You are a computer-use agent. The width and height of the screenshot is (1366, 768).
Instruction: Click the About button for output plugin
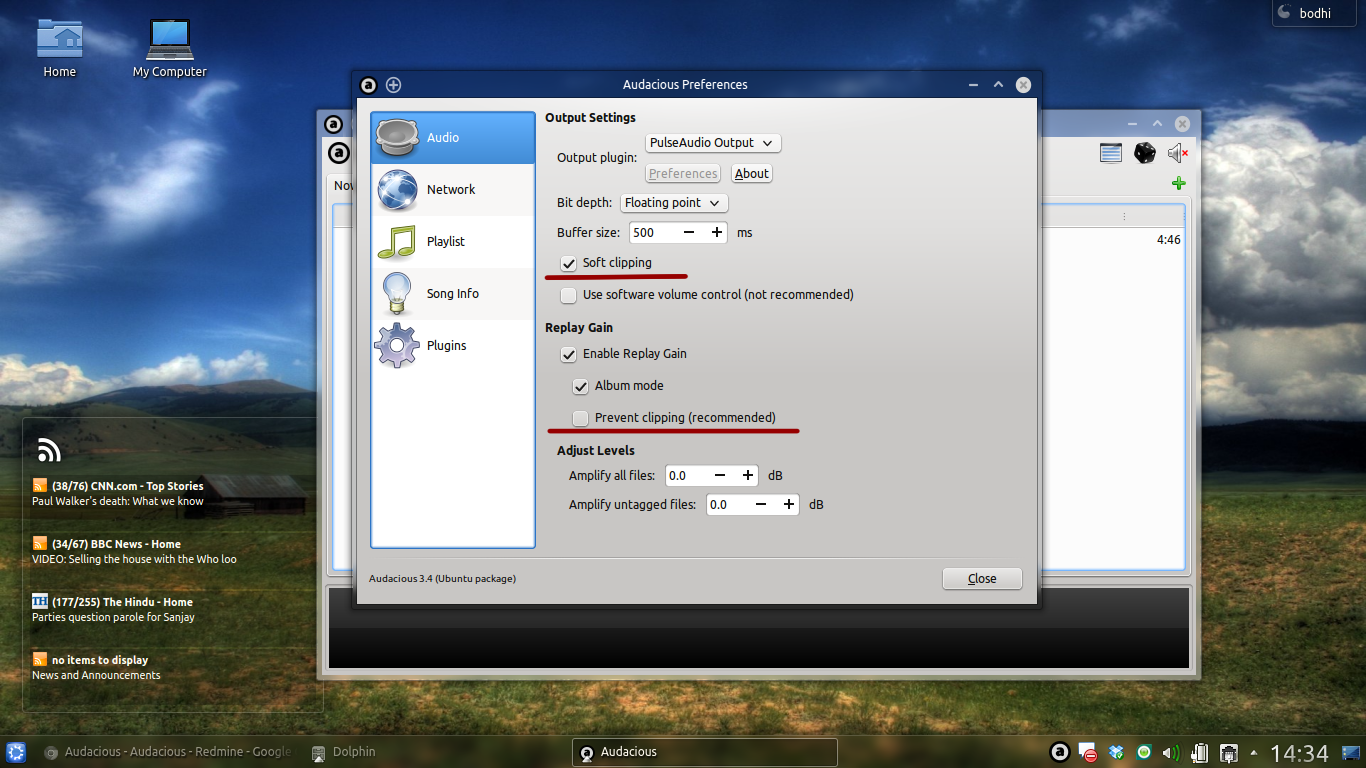[752, 174]
